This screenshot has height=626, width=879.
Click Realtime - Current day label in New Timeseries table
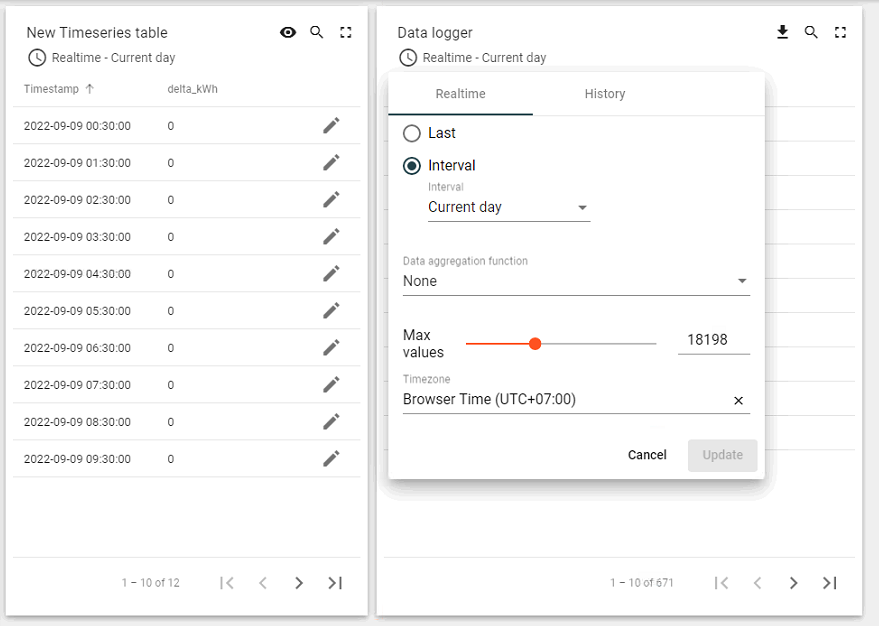click(113, 58)
